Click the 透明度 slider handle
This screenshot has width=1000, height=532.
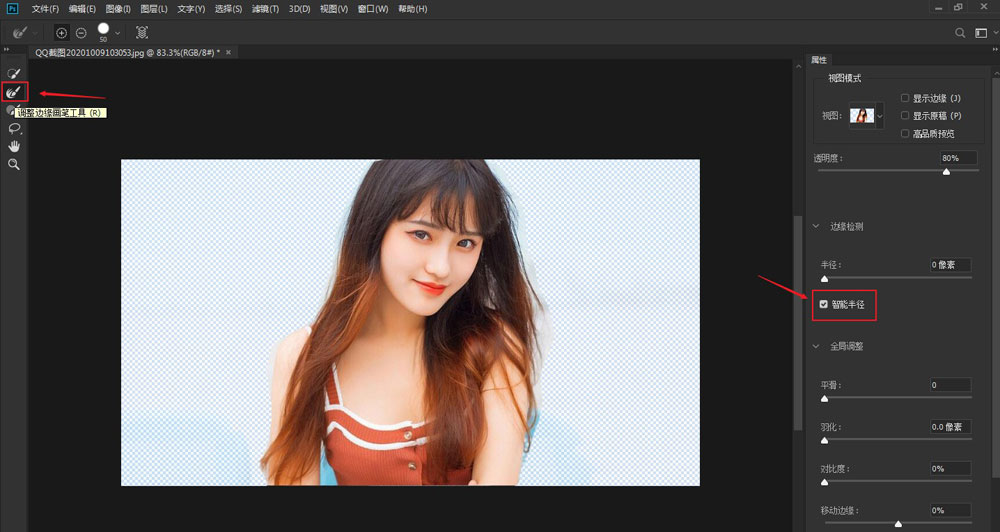[946, 171]
